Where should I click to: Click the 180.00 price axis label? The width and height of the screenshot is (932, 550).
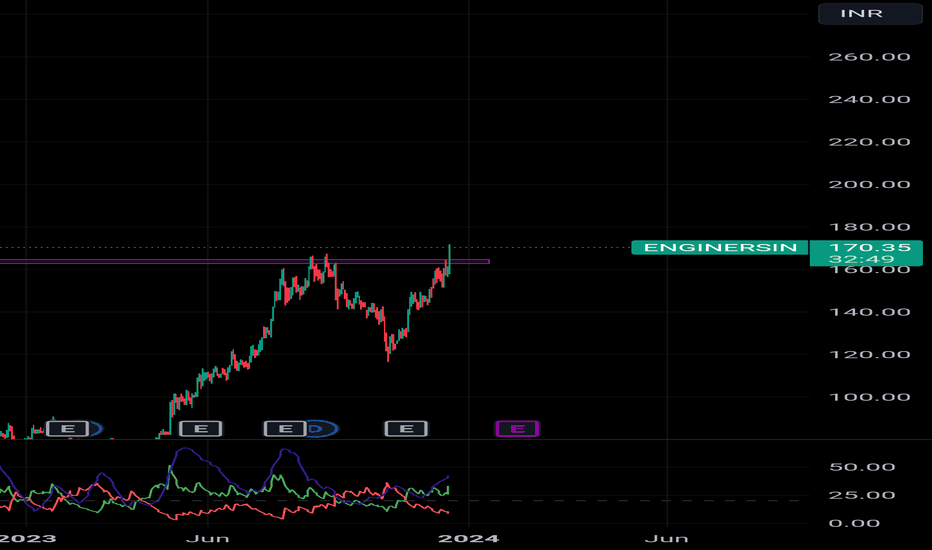870,227
